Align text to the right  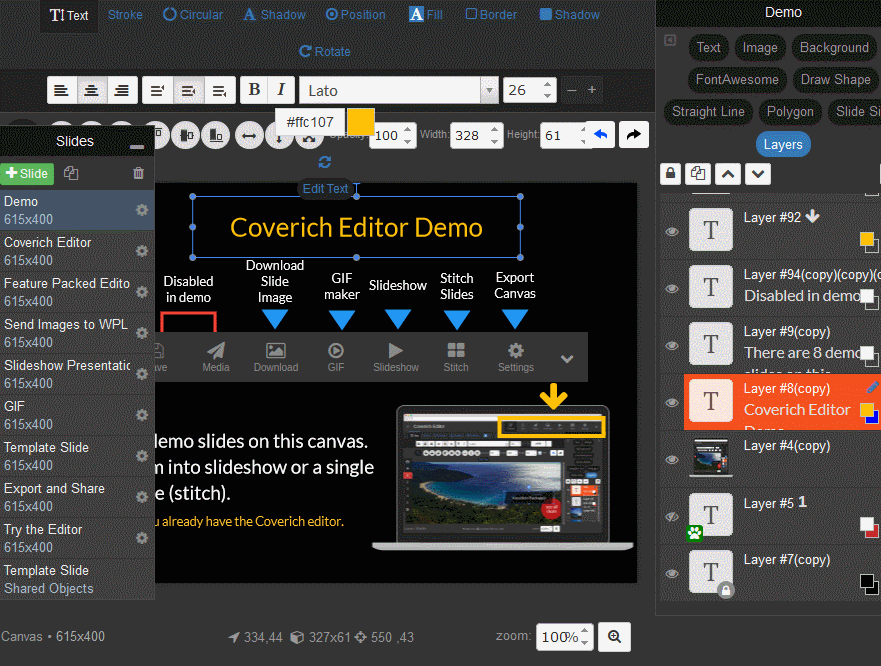click(x=122, y=90)
